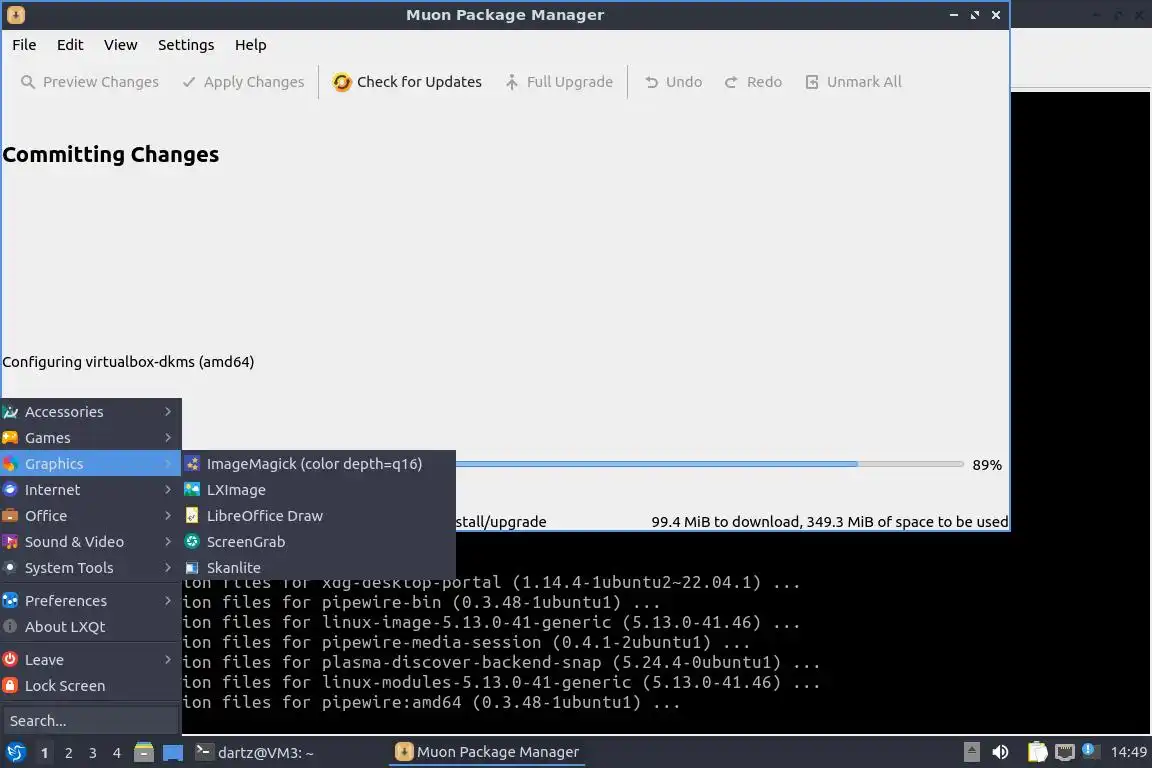Switch to virtual desktop 1
1152x768 pixels.
click(x=44, y=753)
